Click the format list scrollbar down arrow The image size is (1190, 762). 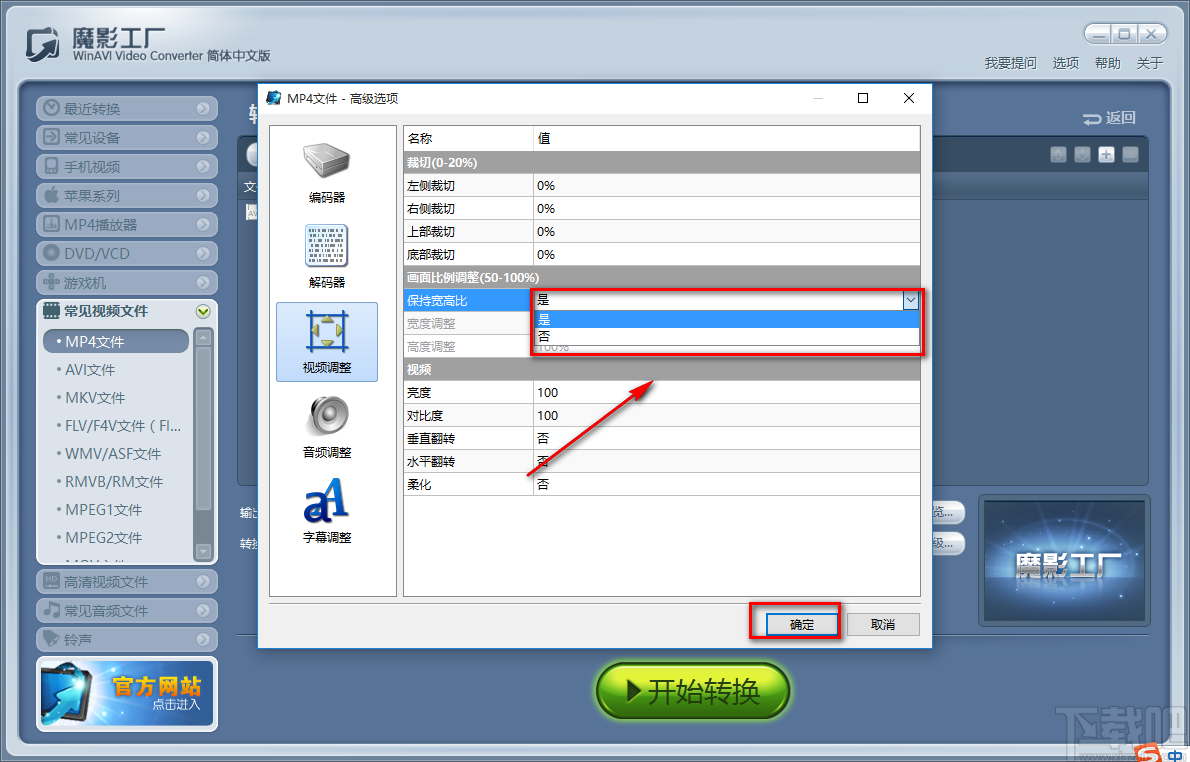pos(203,551)
